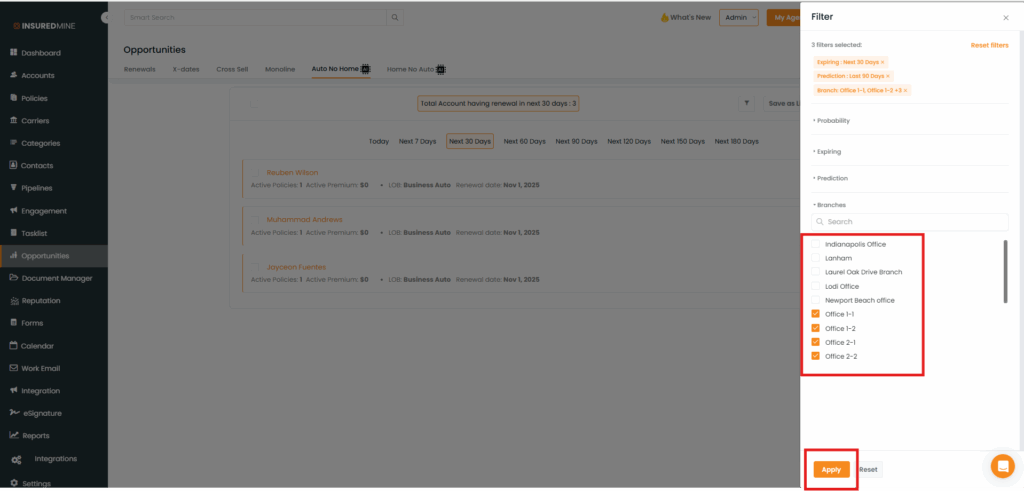
Task: Click the Work Email envelope icon
Action: pyautogui.click(x=14, y=368)
